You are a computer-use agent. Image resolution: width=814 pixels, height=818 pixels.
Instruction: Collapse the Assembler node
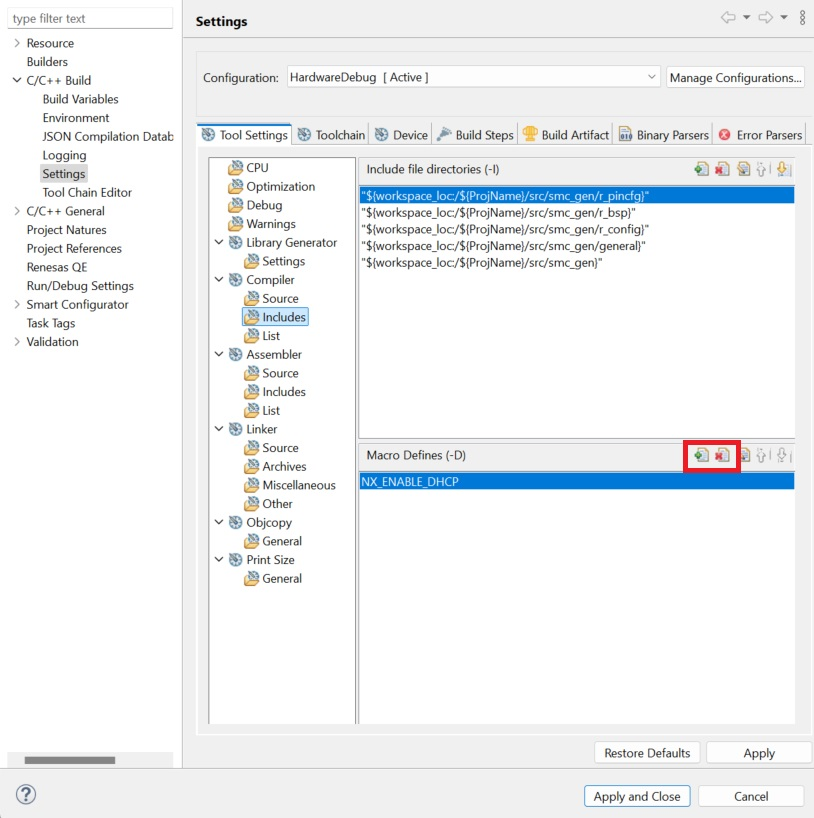pos(219,355)
